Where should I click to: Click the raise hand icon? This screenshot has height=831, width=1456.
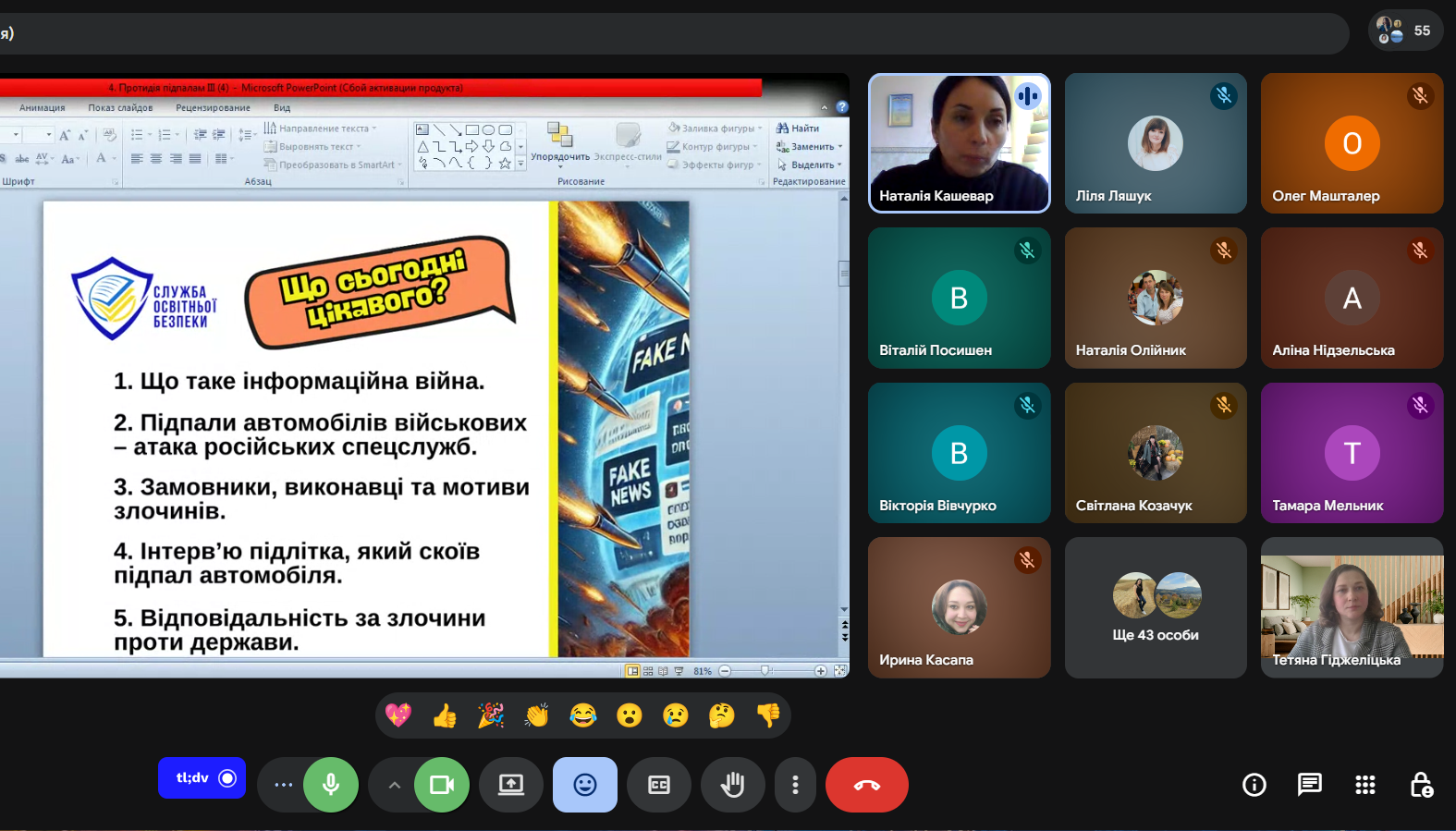pos(732,785)
